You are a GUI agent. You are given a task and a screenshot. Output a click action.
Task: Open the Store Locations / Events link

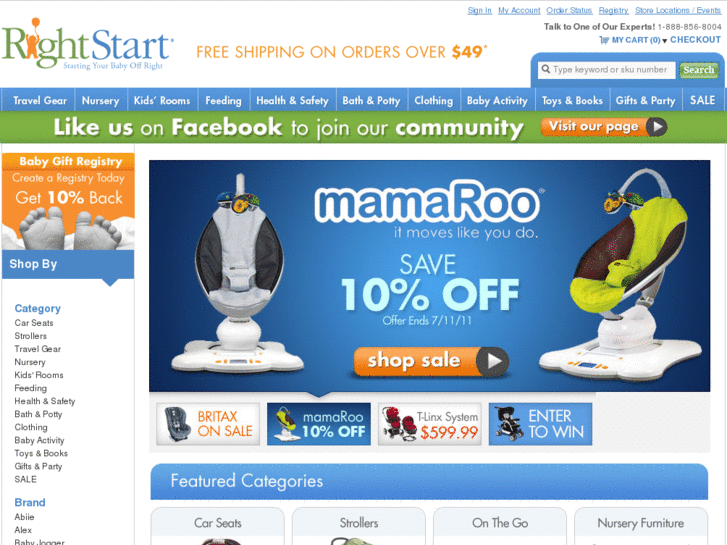pyautogui.click(x=678, y=10)
